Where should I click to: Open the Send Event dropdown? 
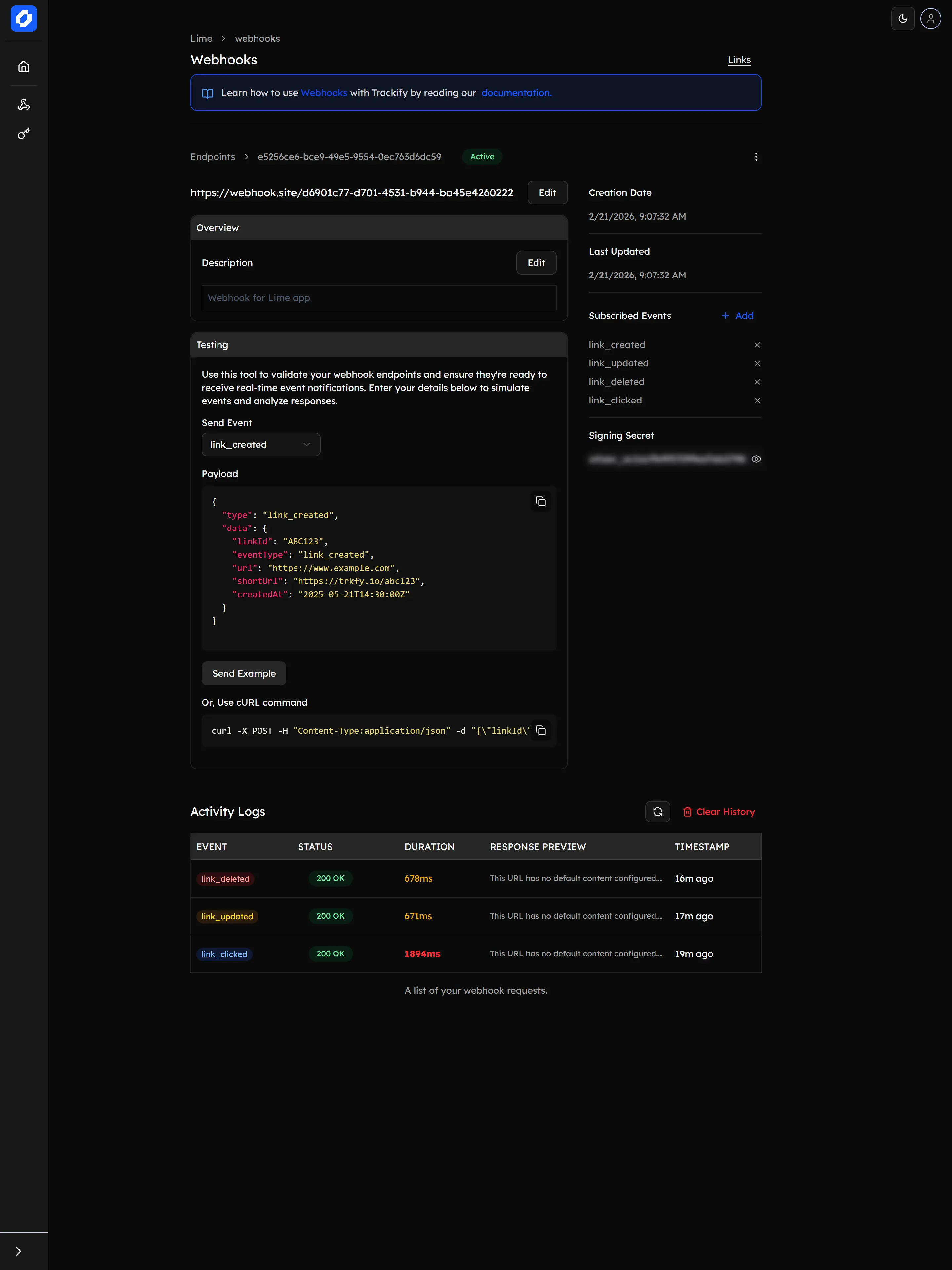click(x=260, y=444)
